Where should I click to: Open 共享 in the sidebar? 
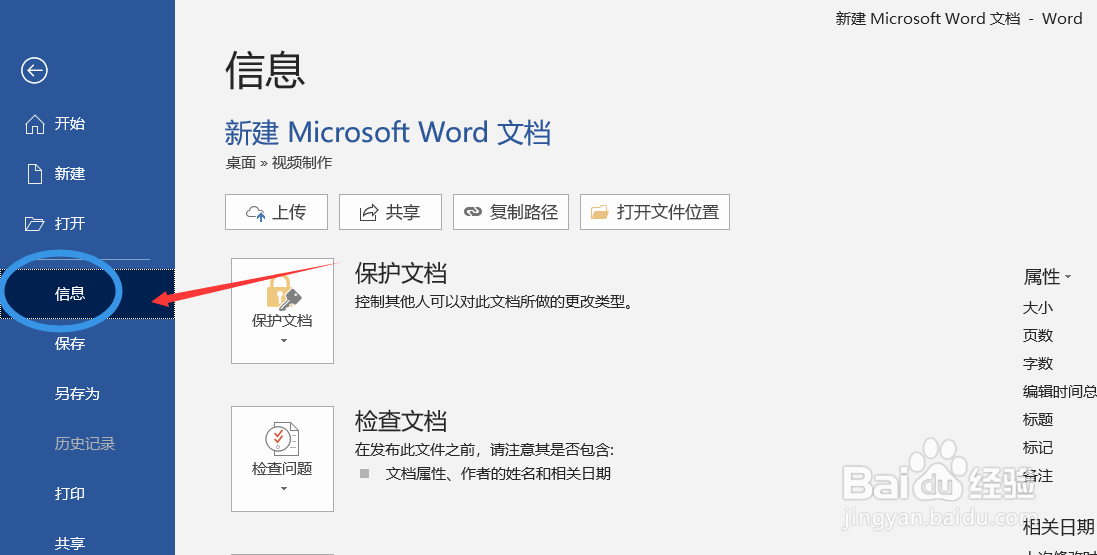tap(87, 539)
